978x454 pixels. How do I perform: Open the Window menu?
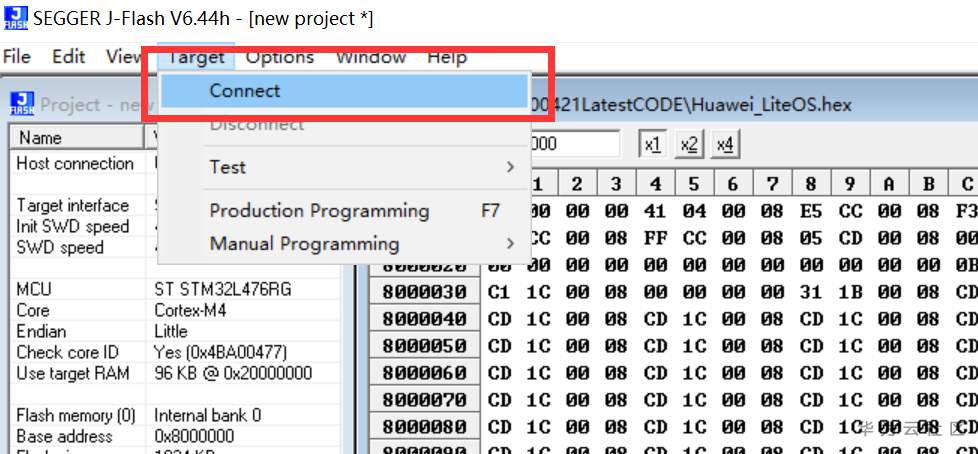(371, 57)
